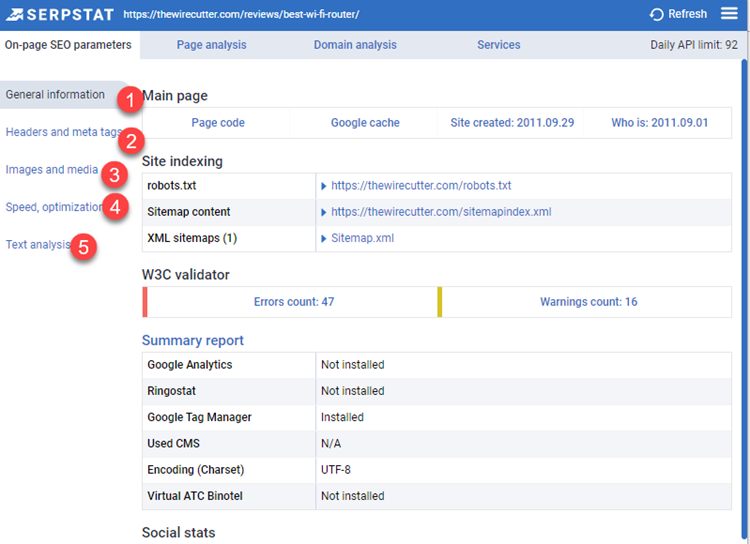
Task: Expand the Sitemap.xml arrow
Action: coord(324,238)
